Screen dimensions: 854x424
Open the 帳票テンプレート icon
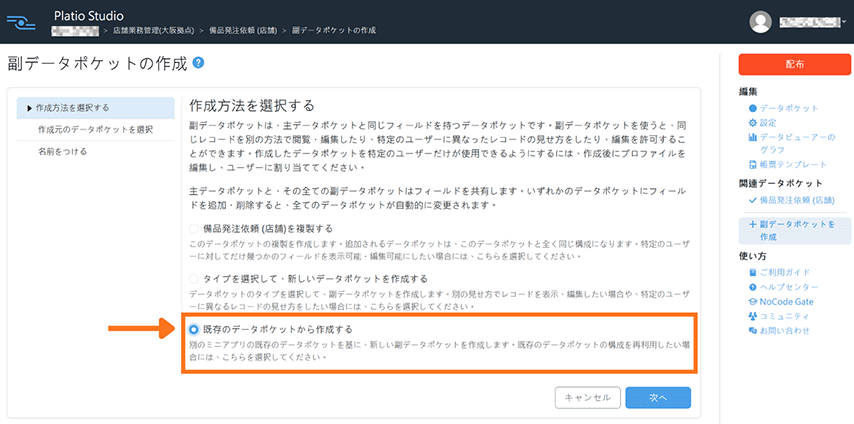pyautogui.click(x=753, y=164)
